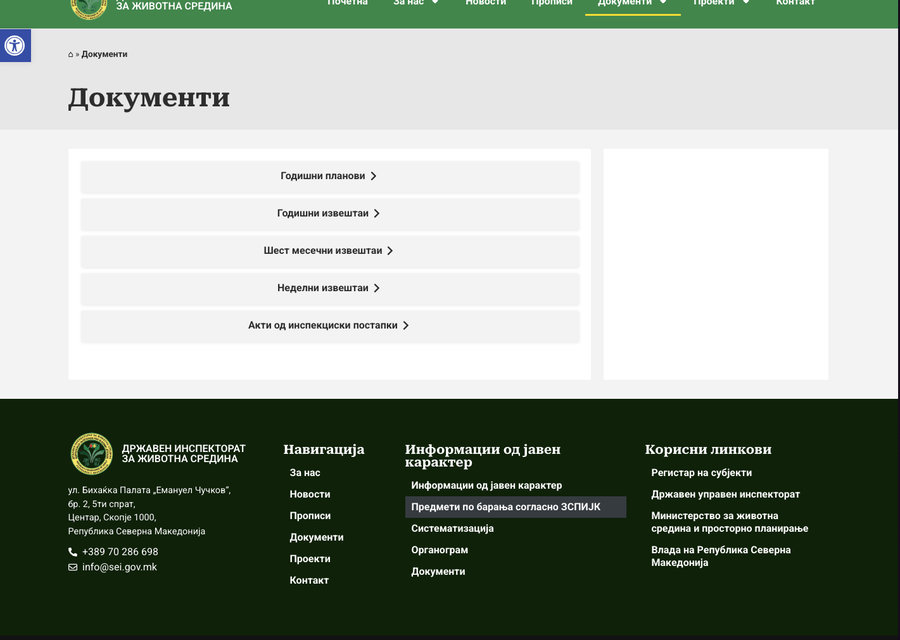Image resolution: width=900 pixels, height=640 pixels.
Task: Open Новости in the top menu
Action: pyautogui.click(x=486, y=3)
